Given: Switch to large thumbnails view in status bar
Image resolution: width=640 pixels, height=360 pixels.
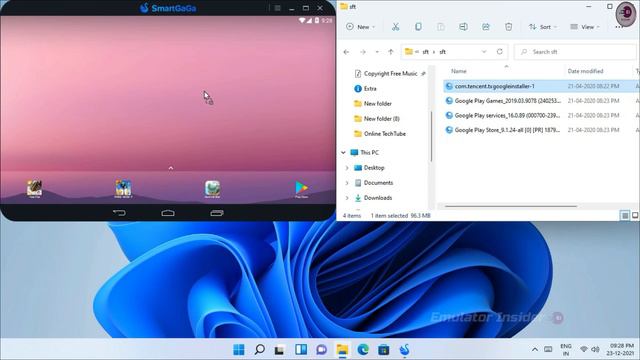Looking at the screenshot, I should tap(635, 216).
